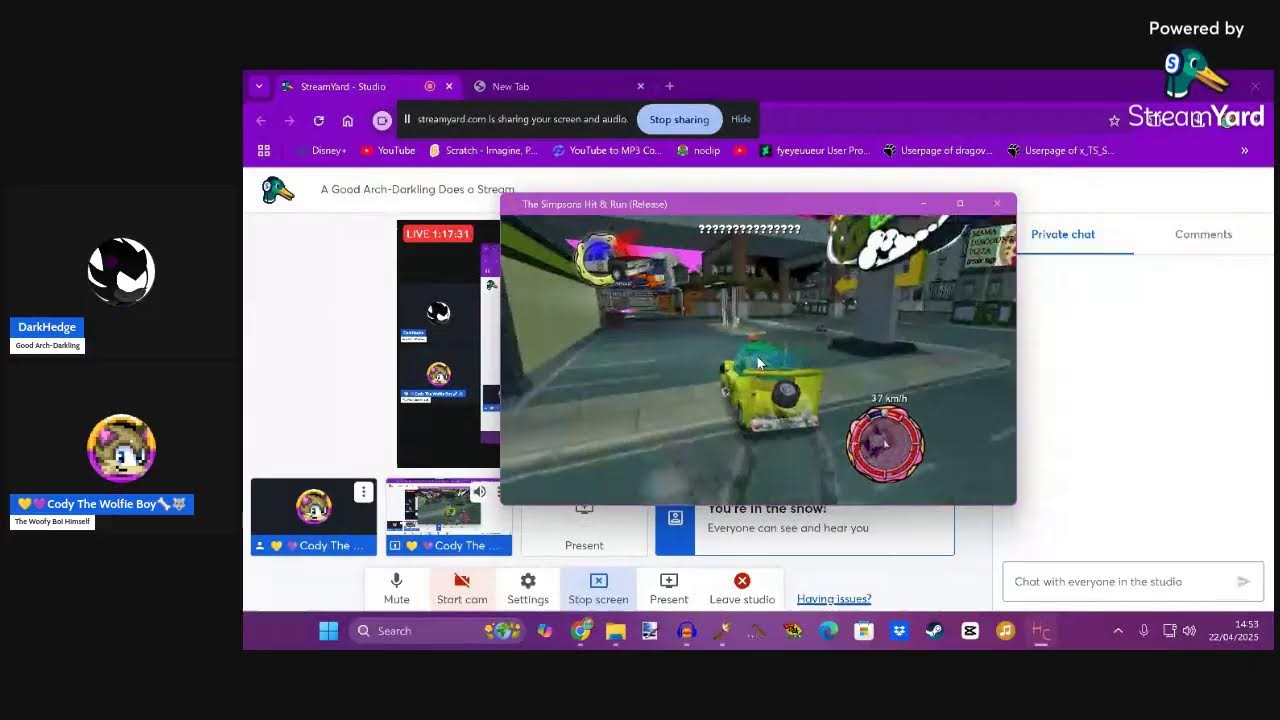Open the music note app in taskbar

pyautogui.click(x=1005, y=631)
